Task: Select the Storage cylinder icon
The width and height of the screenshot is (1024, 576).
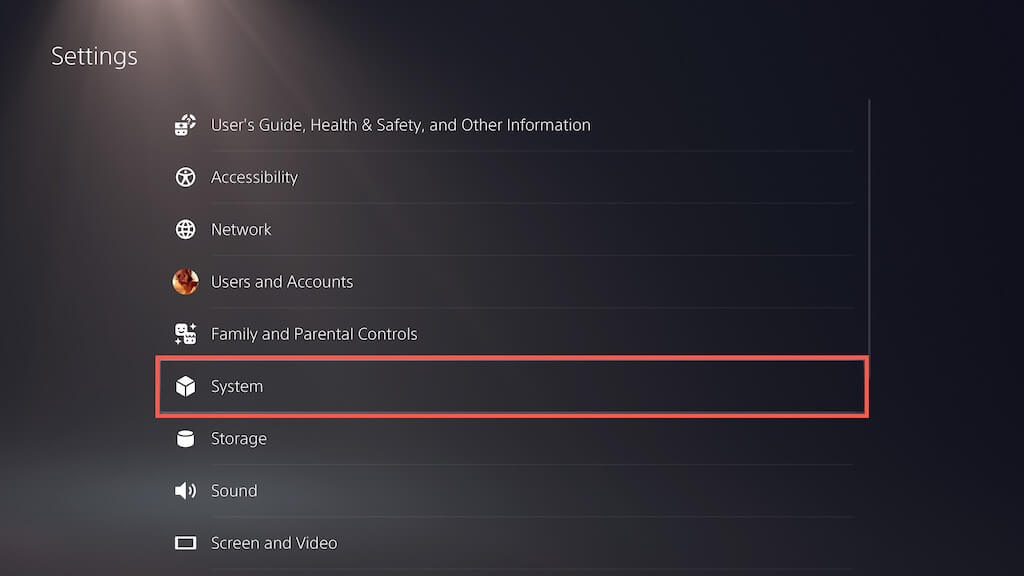Action: 185,438
